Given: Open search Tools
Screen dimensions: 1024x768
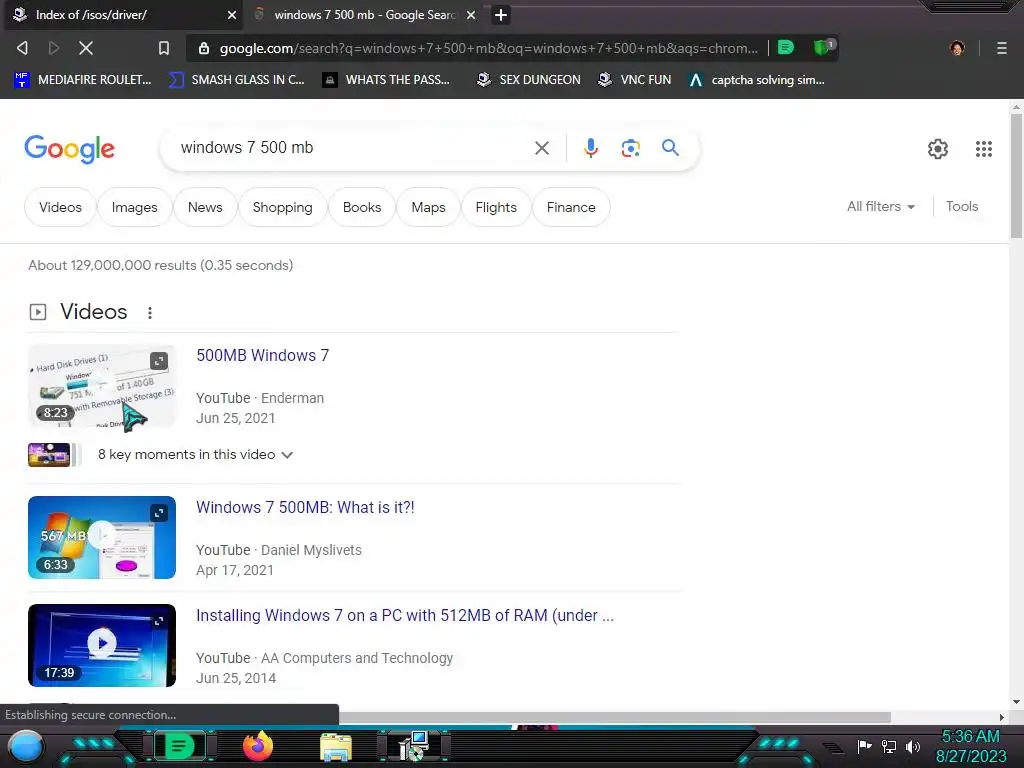Looking at the screenshot, I should 962,206.
